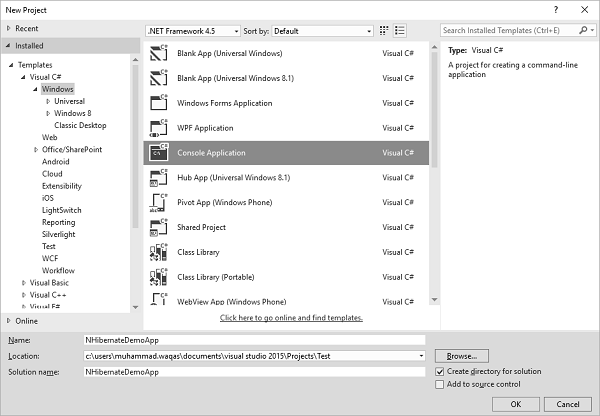The image size is (600, 416).
Task: Click the Search Installed Templates box
Action: pos(510,30)
